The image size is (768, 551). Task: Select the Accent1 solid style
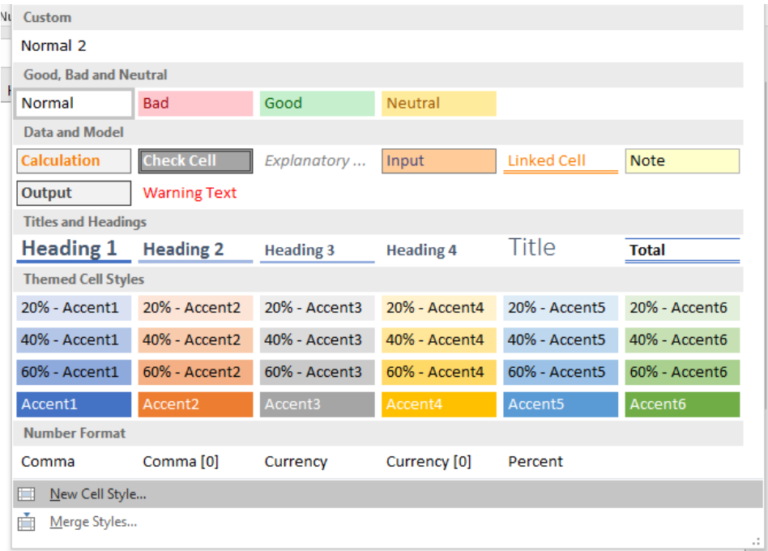(x=74, y=404)
